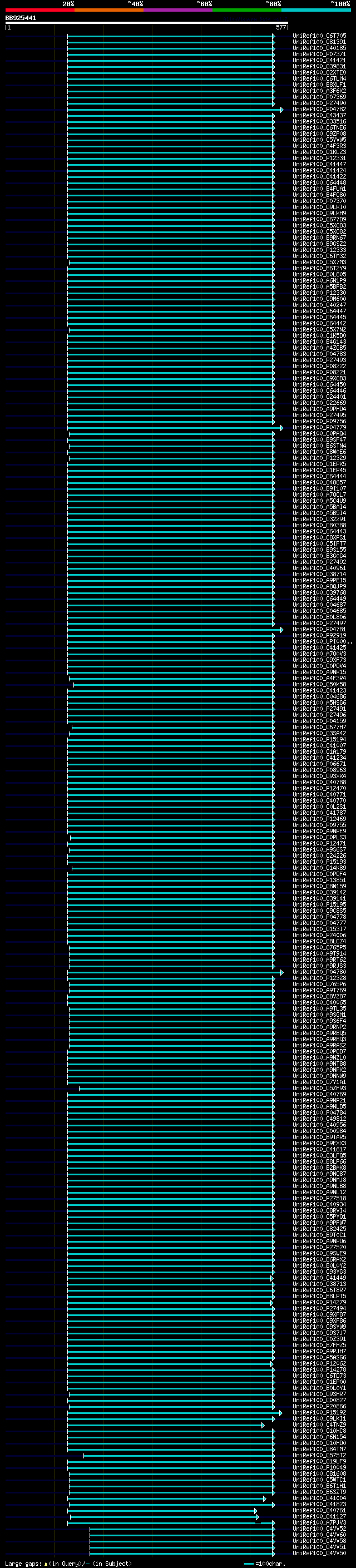Select the UniRef100_P07369 label
Viewport: 356px width, 1568px height.
319,97
